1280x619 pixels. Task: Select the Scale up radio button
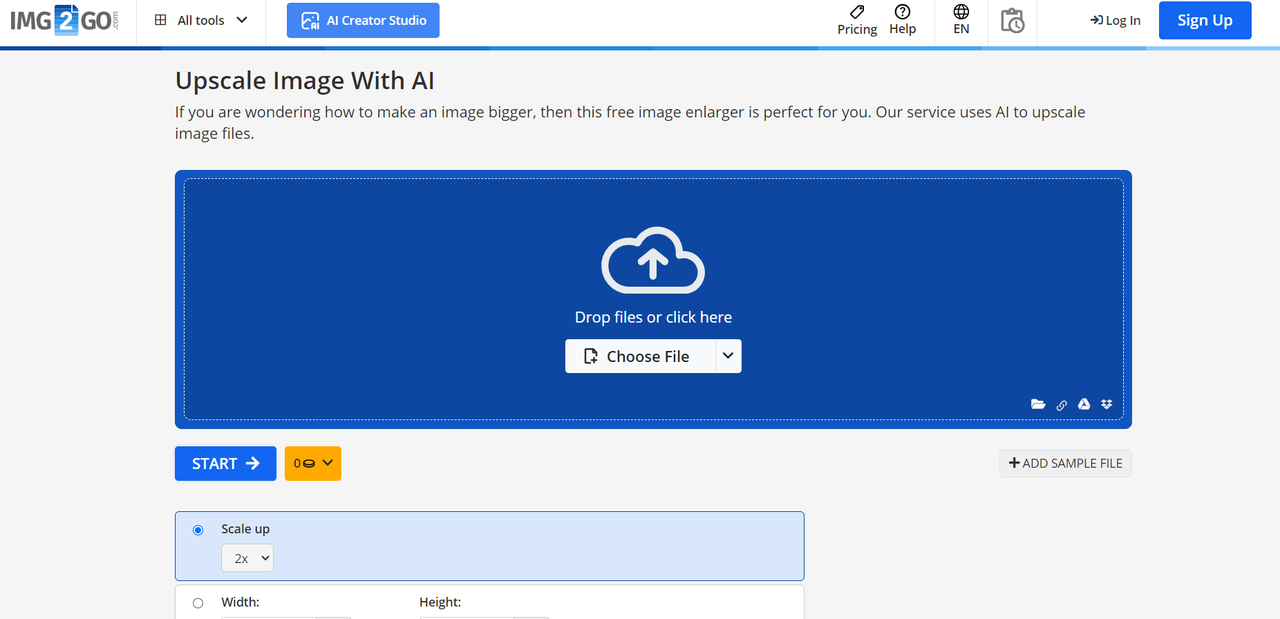click(x=198, y=530)
